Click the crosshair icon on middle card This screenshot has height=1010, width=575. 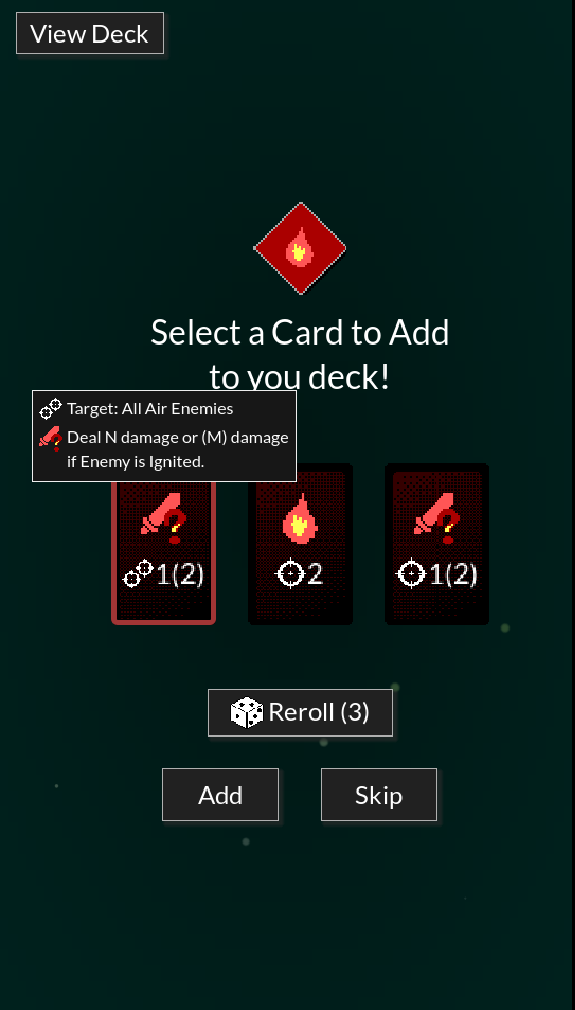click(290, 573)
